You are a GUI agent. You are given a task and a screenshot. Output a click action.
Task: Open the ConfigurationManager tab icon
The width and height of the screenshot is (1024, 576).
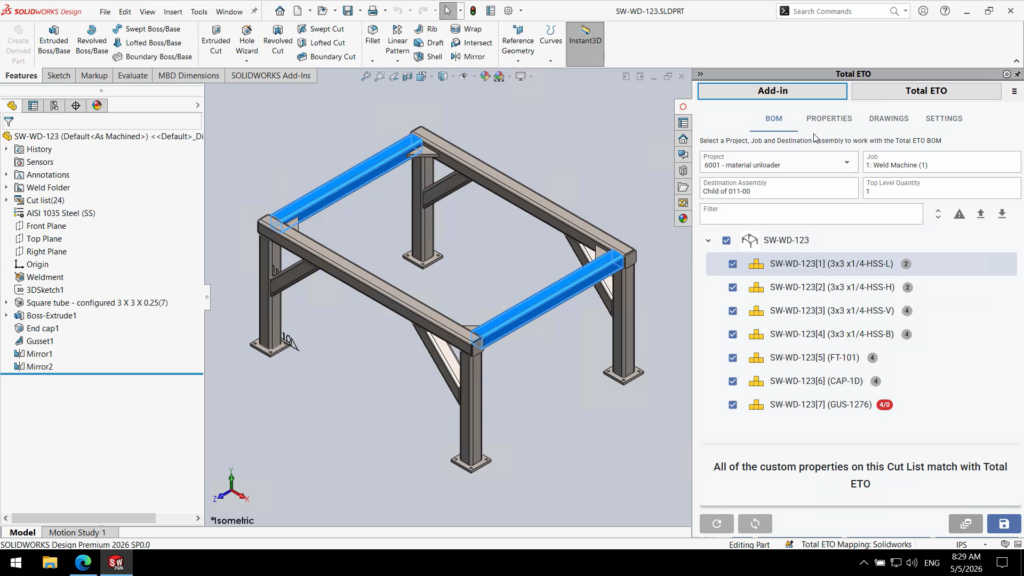pyautogui.click(x=54, y=105)
